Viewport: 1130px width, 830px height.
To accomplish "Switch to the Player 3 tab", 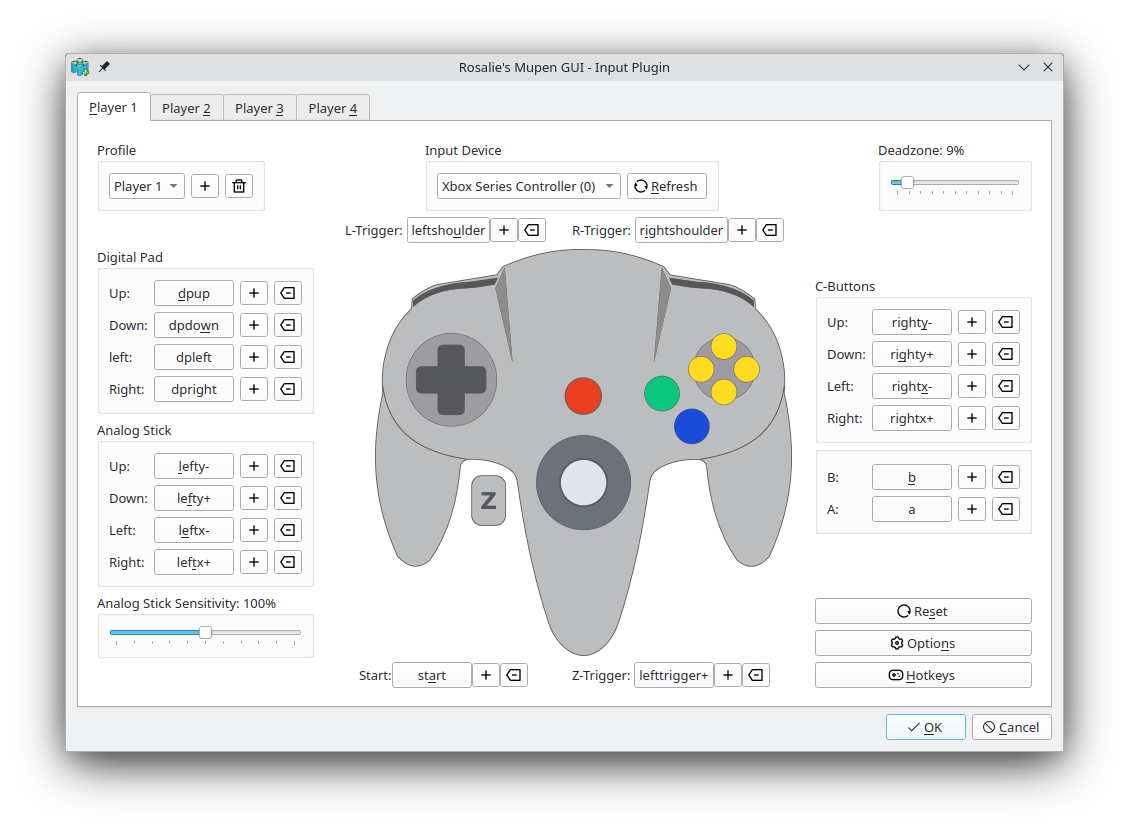I will tap(259, 108).
